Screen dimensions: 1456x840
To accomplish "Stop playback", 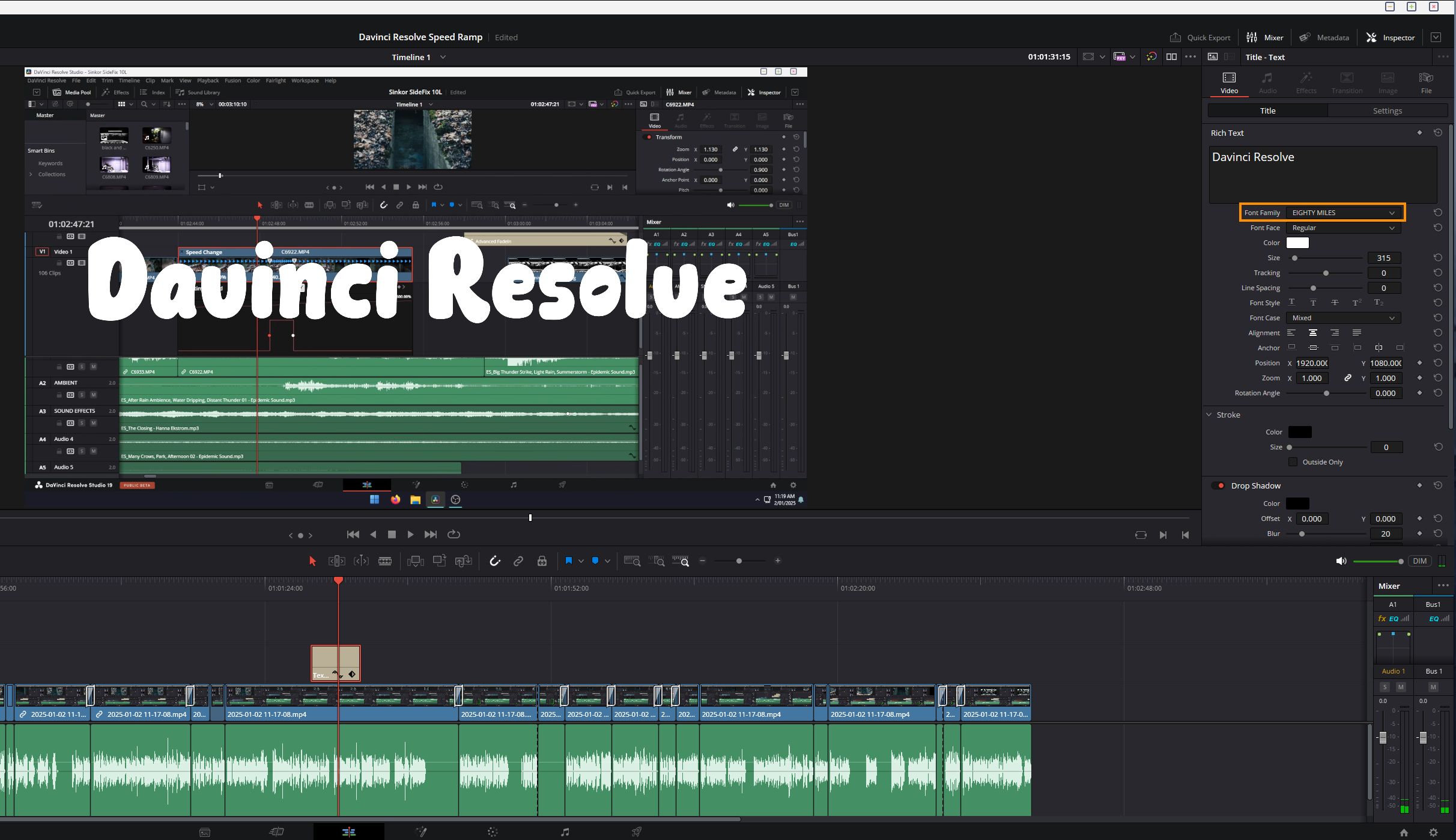I will coord(392,534).
